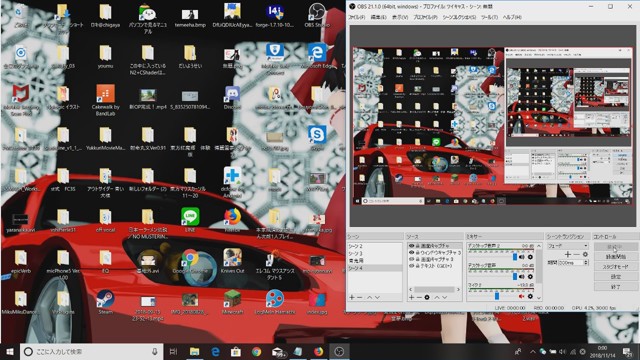Add a new scene with plus icon
The height and width of the screenshot is (360, 640).
[352, 298]
